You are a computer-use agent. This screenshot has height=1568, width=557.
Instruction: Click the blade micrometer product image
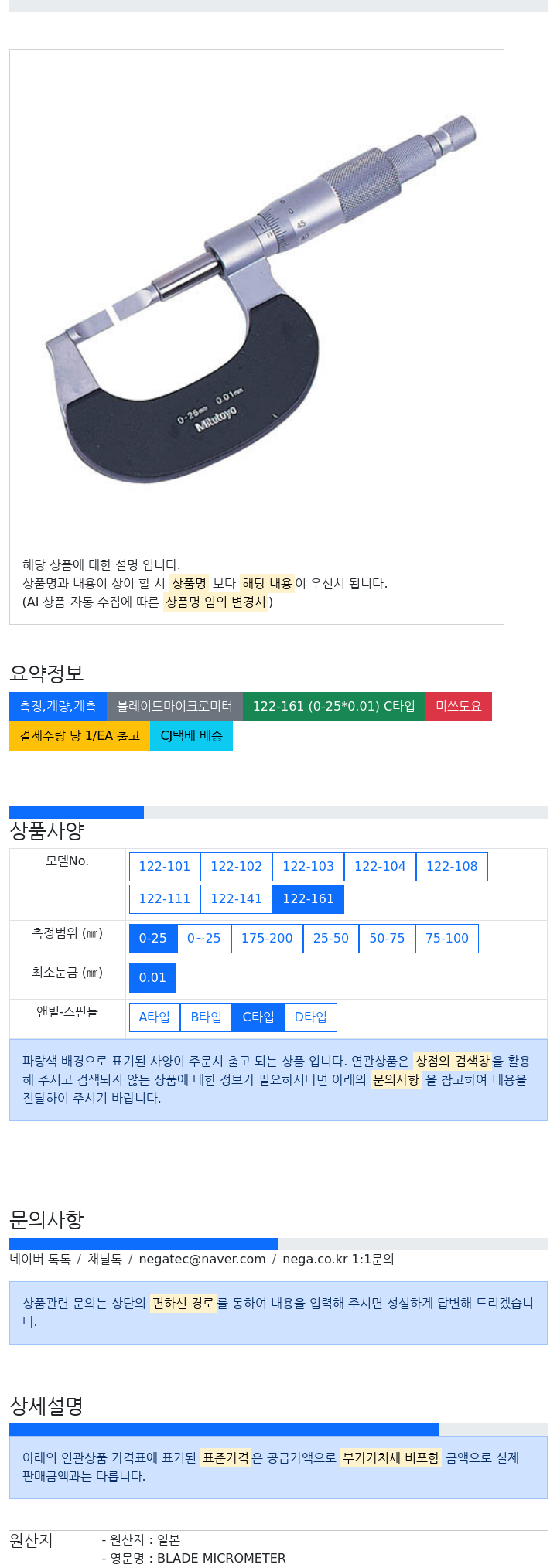coord(256,299)
